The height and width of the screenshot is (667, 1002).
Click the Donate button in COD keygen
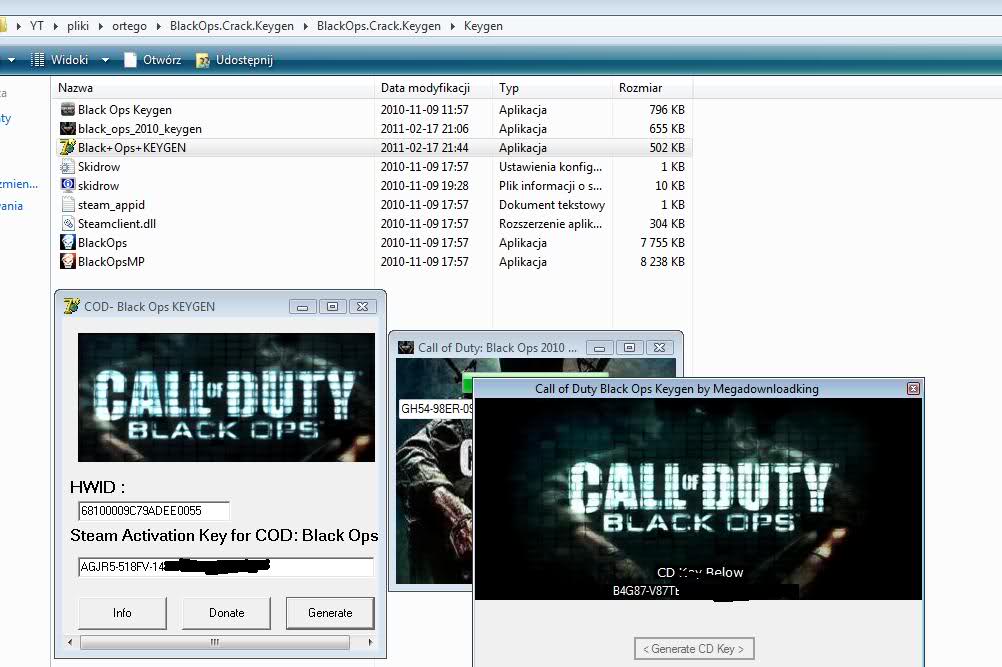pos(226,613)
